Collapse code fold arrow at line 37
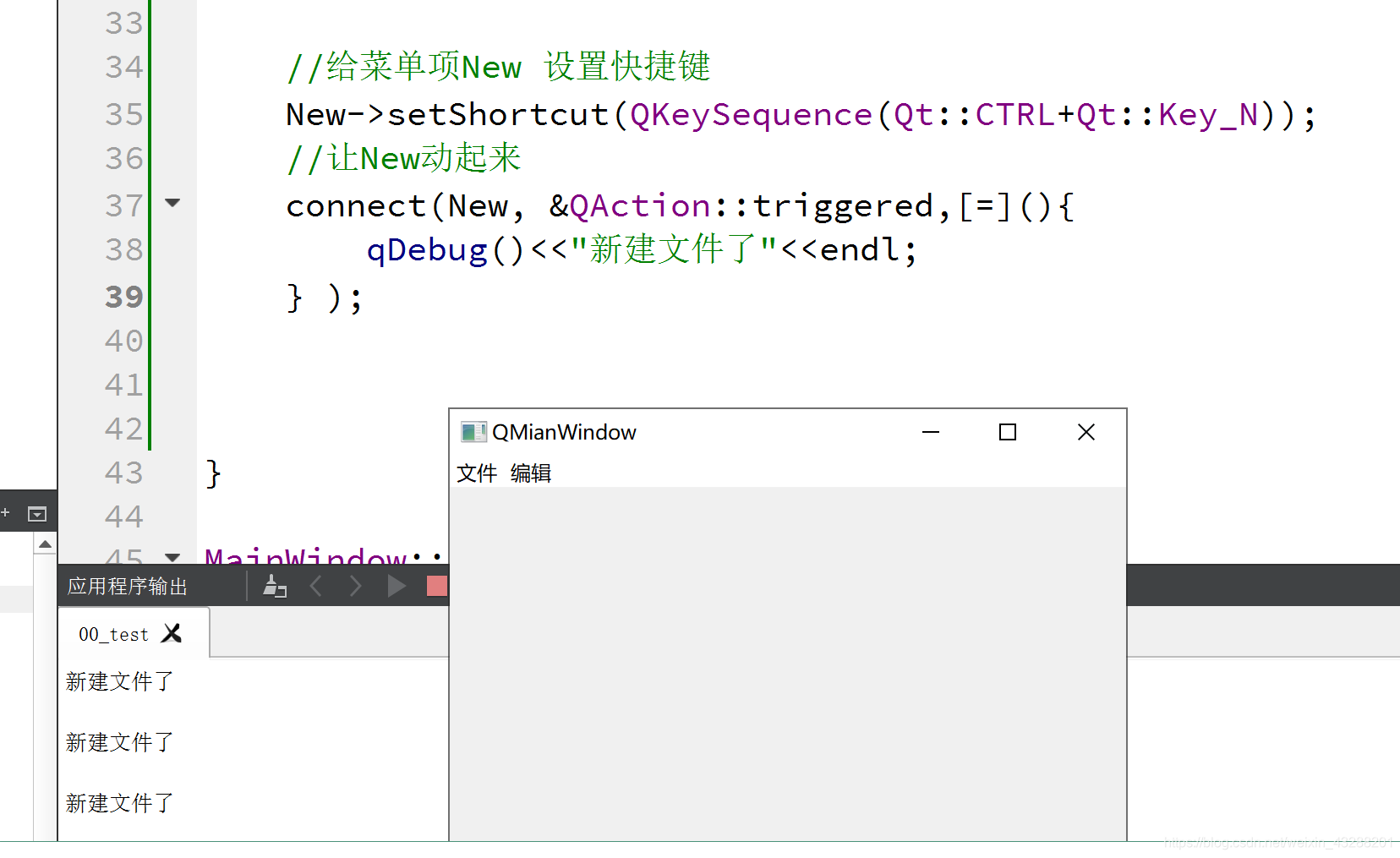Viewport: 1400px width, 858px height. [172, 203]
